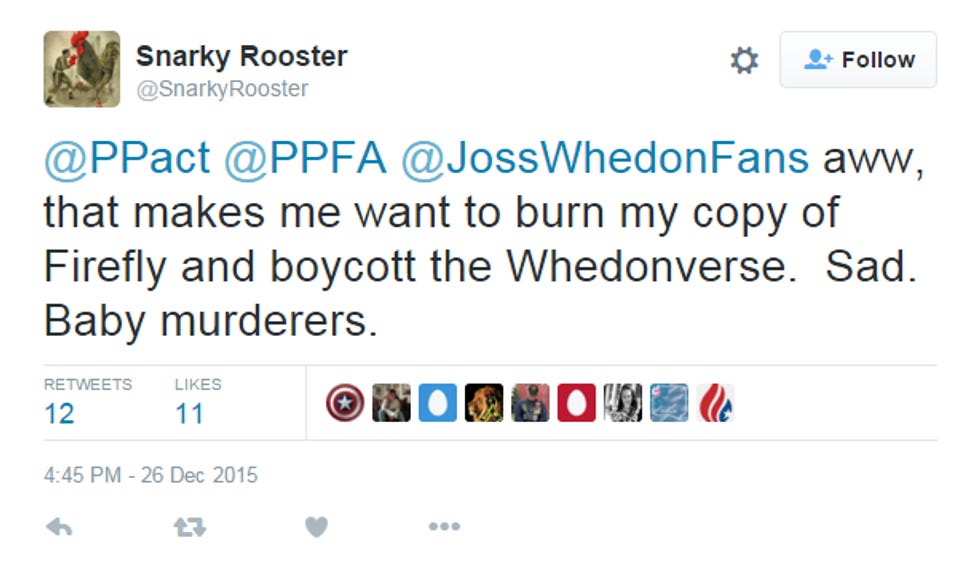
Task: Click the Snarky Rooster display name
Action: pyautogui.click(x=241, y=56)
